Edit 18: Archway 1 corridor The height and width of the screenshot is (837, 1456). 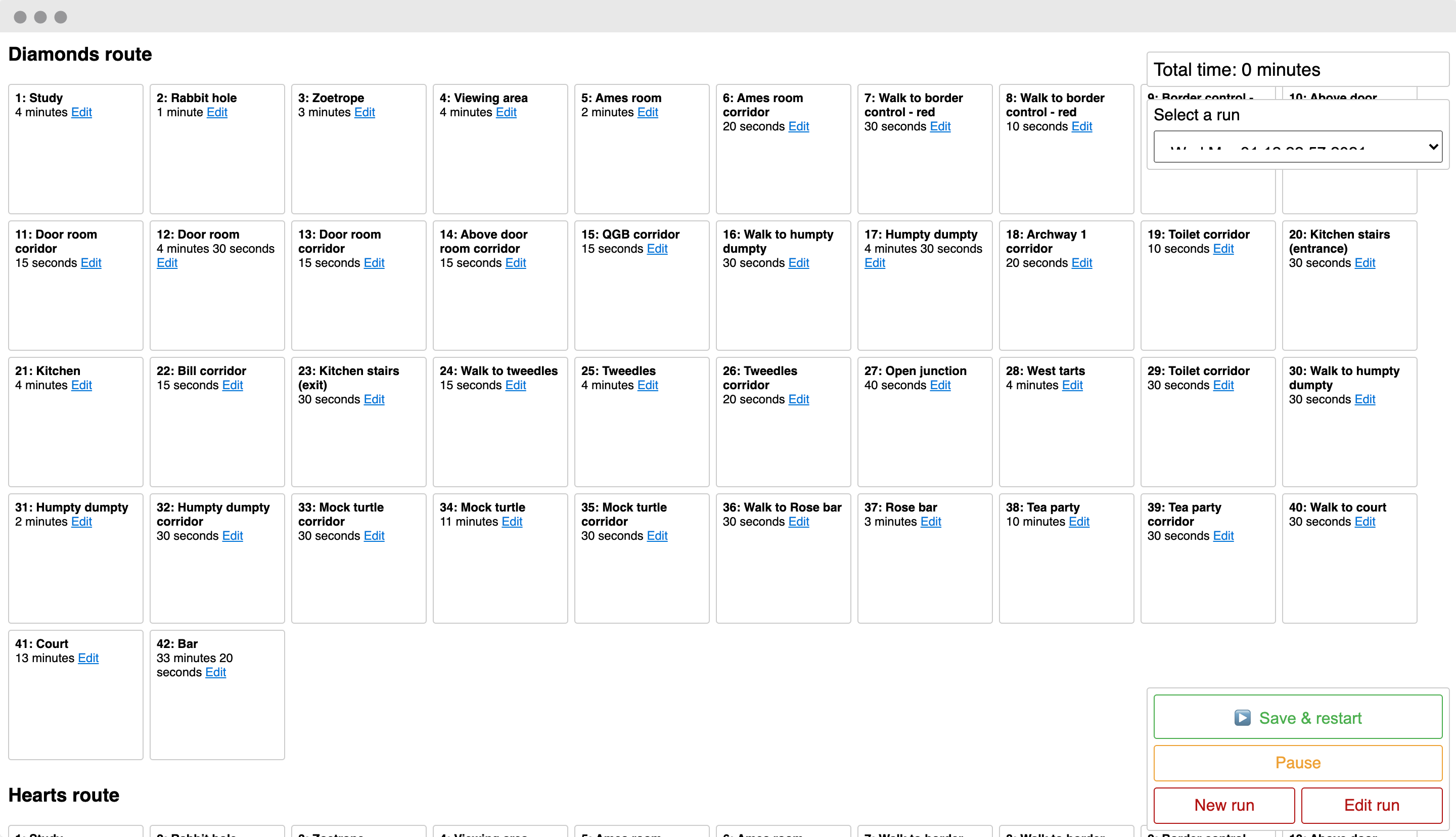point(1082,263)
